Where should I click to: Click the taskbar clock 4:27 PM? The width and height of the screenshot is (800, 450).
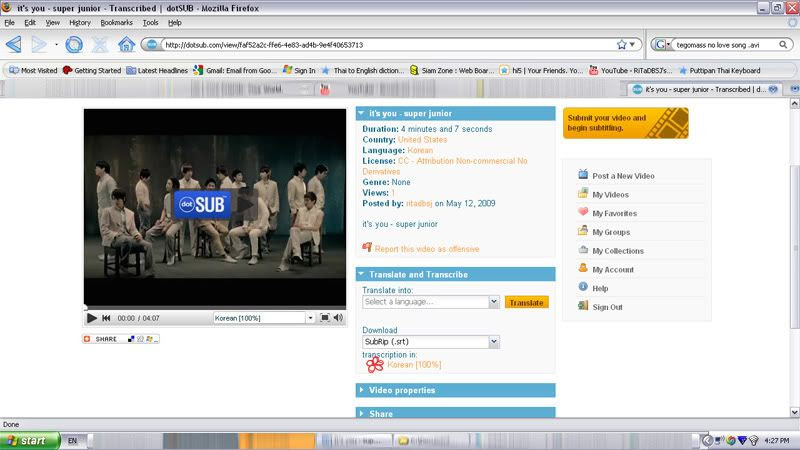tap(777, 440)
